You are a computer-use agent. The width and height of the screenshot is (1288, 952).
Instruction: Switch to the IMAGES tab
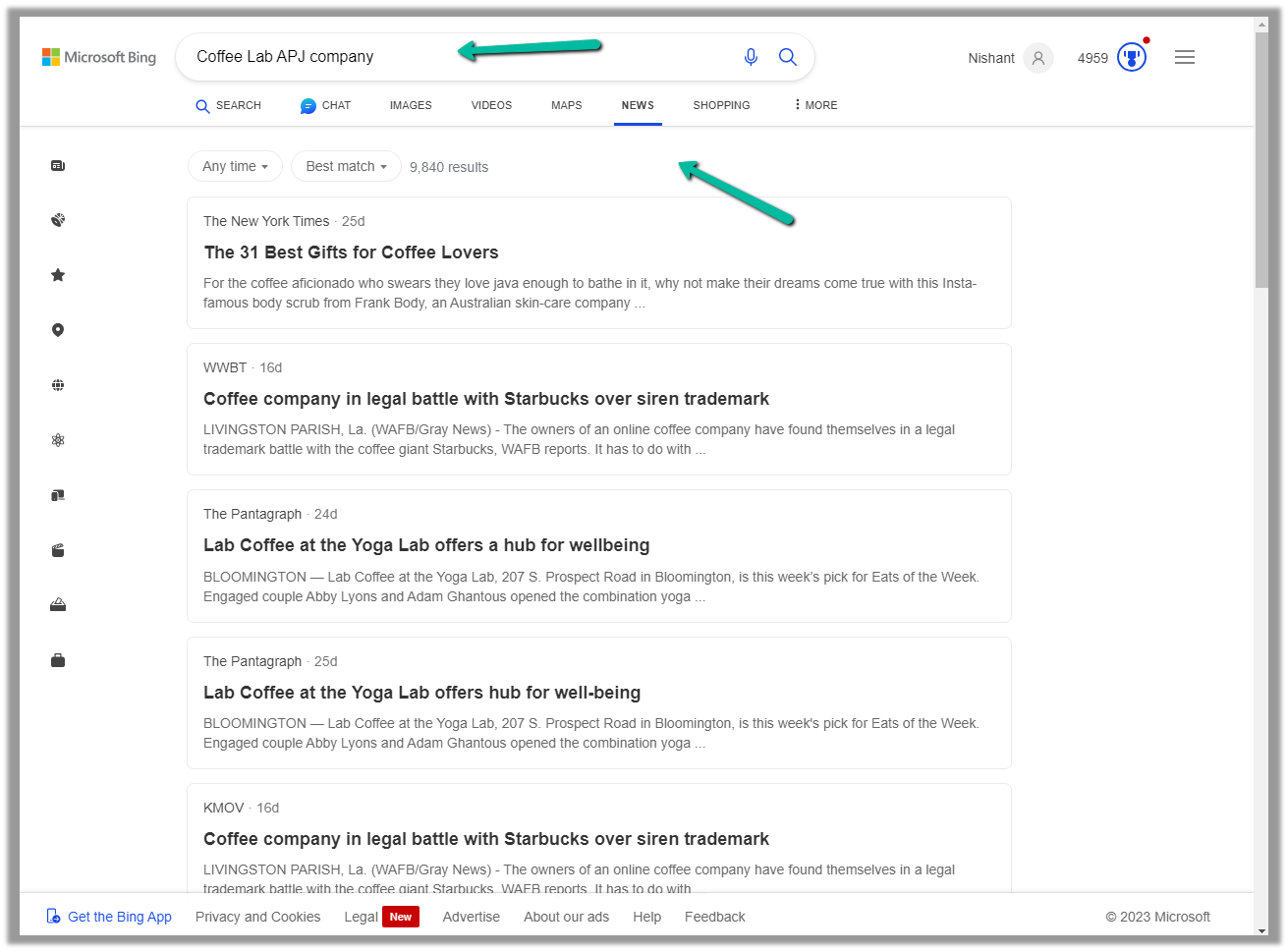(x=411, y=105)
